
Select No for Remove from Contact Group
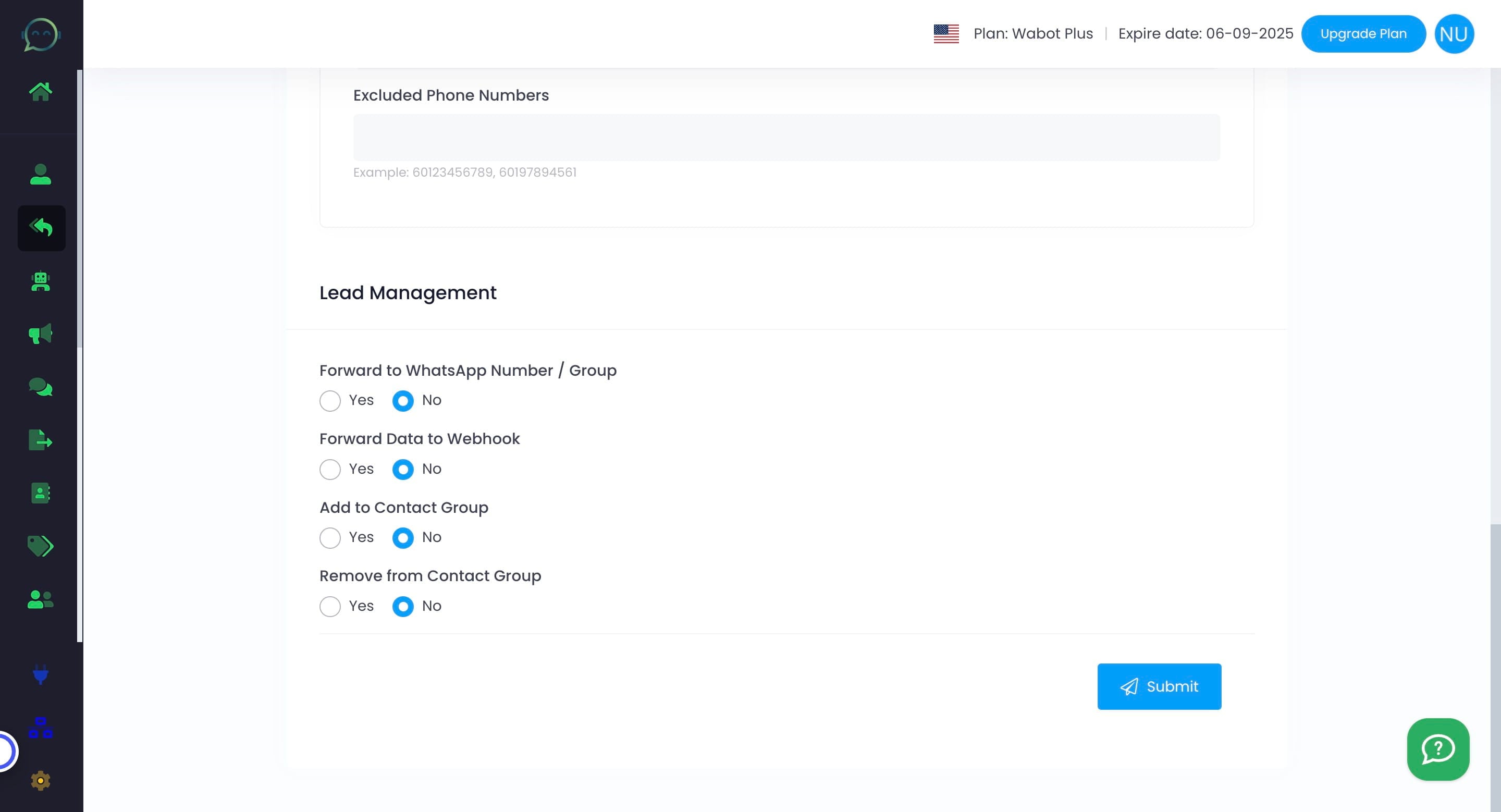click(403, 606)
